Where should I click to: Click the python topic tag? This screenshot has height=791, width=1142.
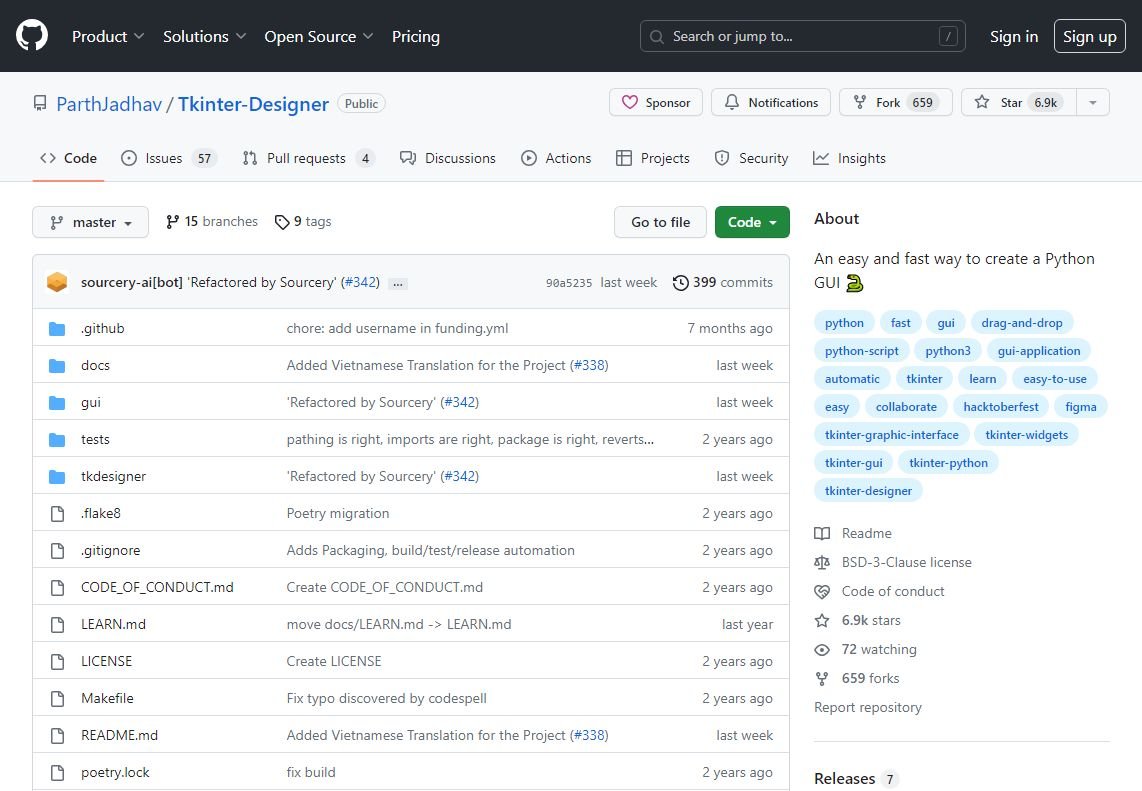844,323
